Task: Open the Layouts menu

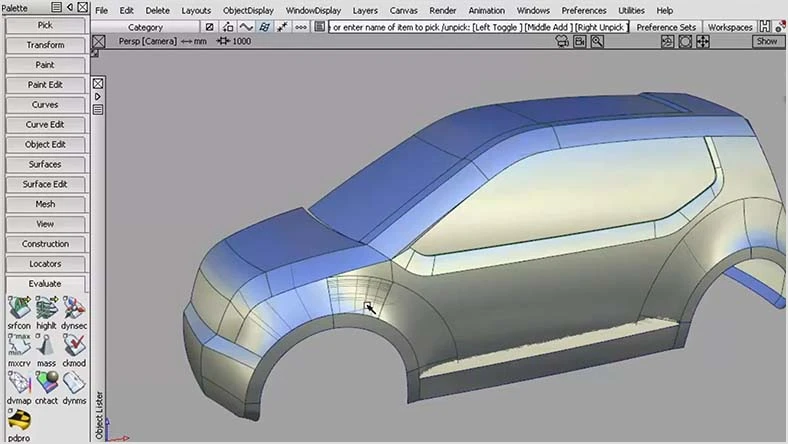Action: (196, 10)
